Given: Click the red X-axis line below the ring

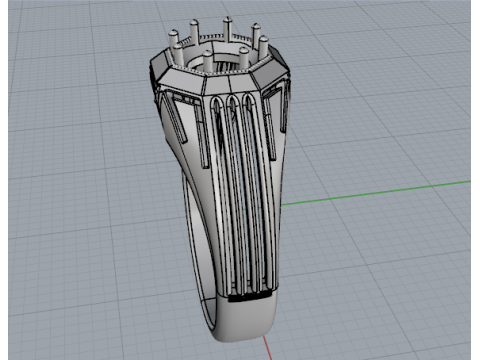Looking at the screenshot, I should 267,347.
